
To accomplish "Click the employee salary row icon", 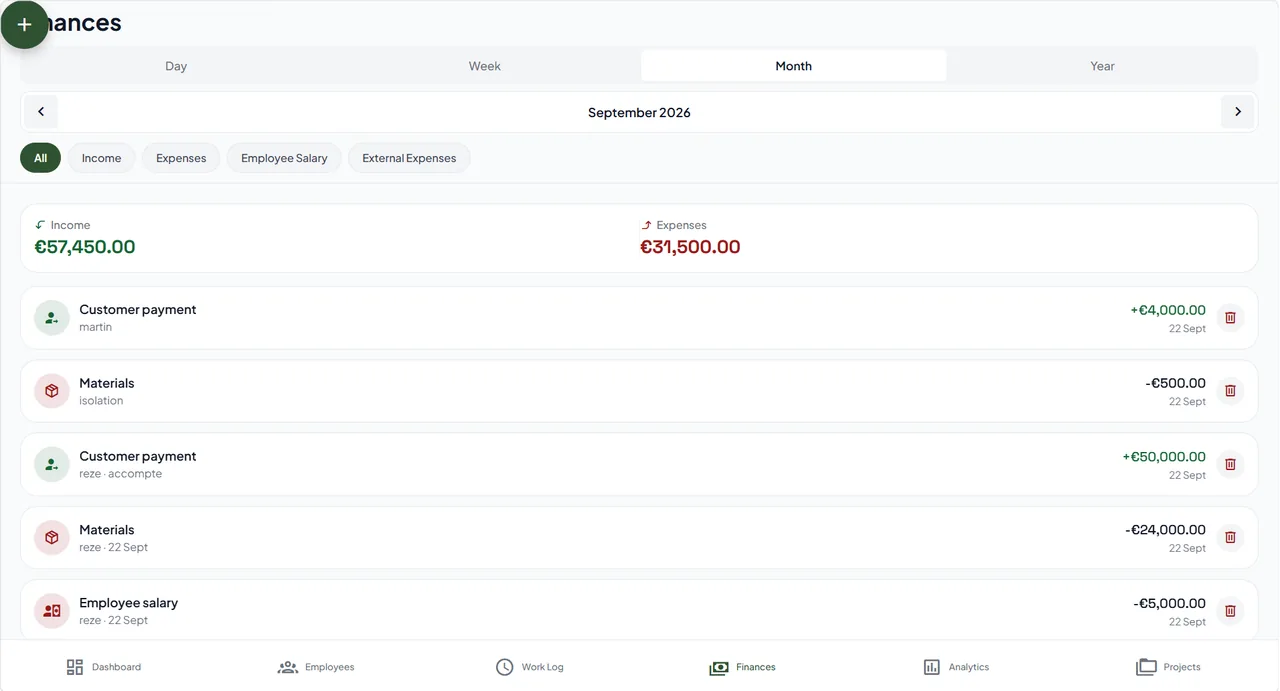I will tap(52, 610).
